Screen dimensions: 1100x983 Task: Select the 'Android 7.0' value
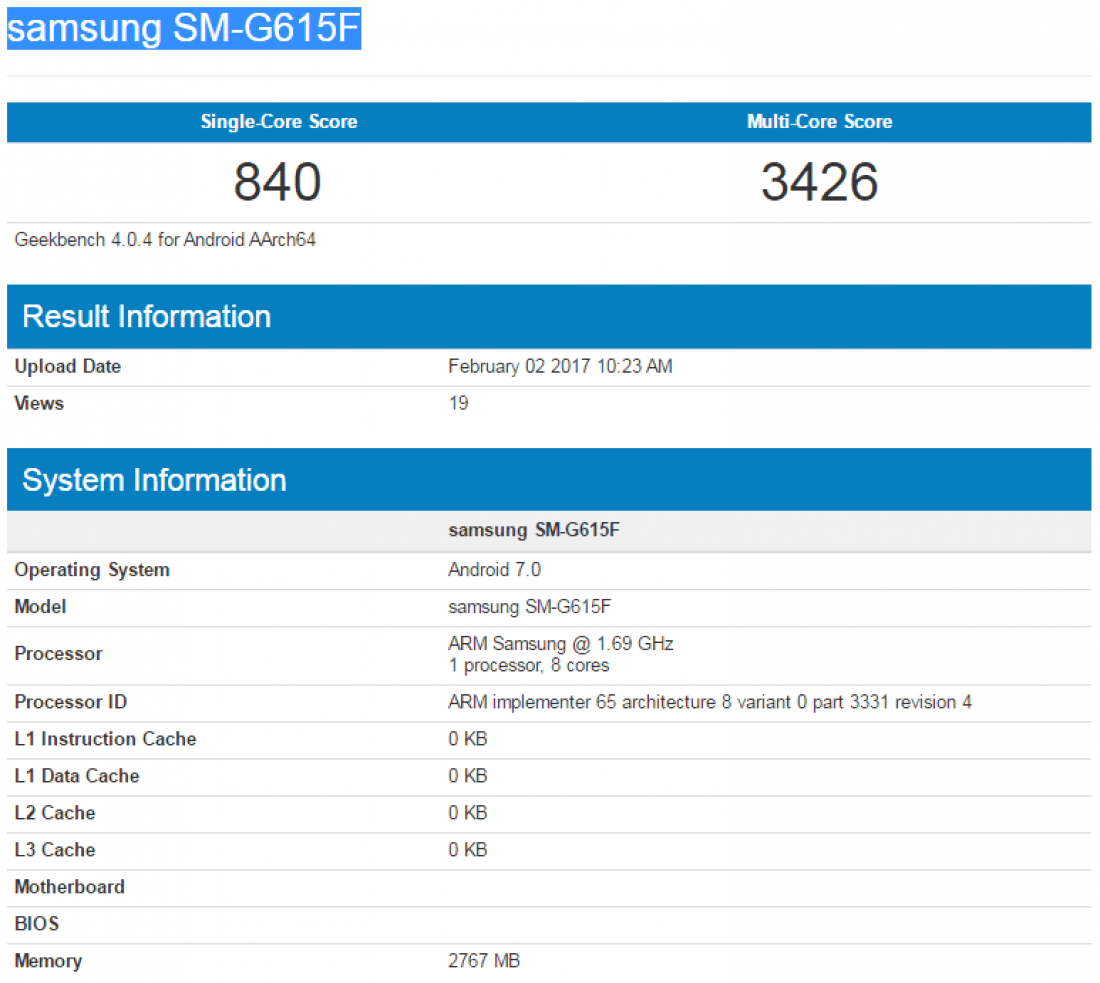[495, 570]
